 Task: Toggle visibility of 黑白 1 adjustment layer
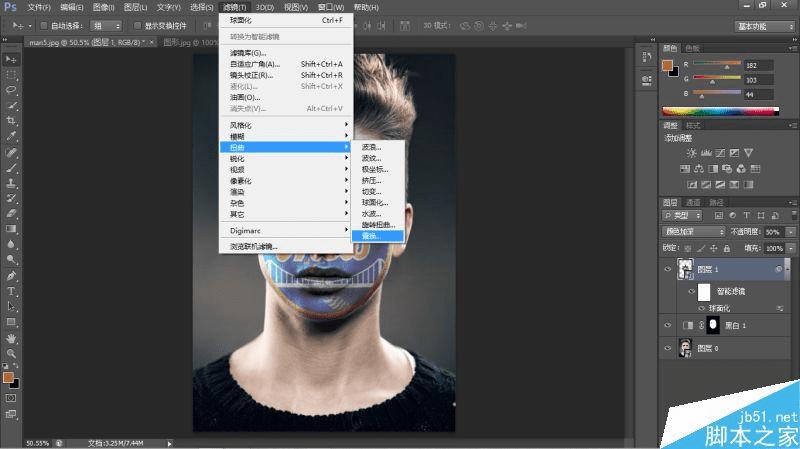(668, 325)
